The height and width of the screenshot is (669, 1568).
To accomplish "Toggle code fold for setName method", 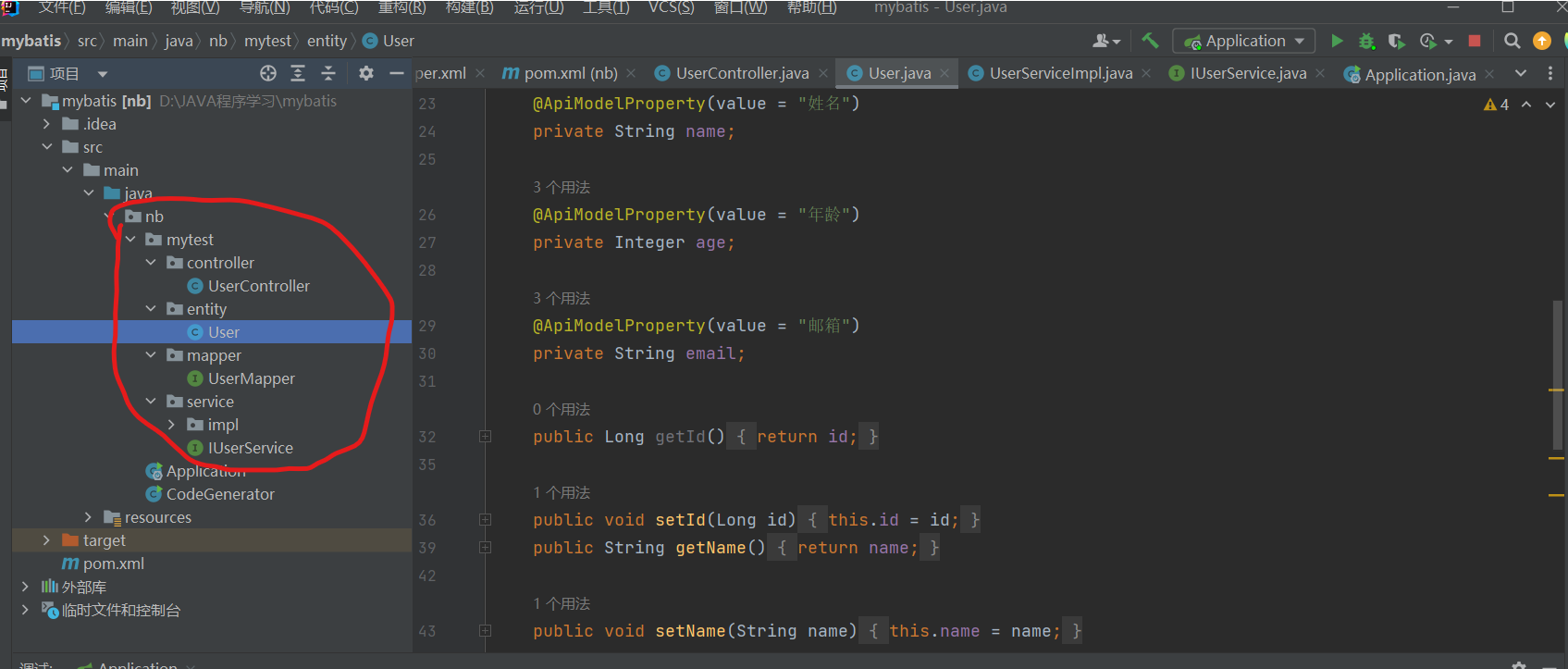I will coord(485,631).
